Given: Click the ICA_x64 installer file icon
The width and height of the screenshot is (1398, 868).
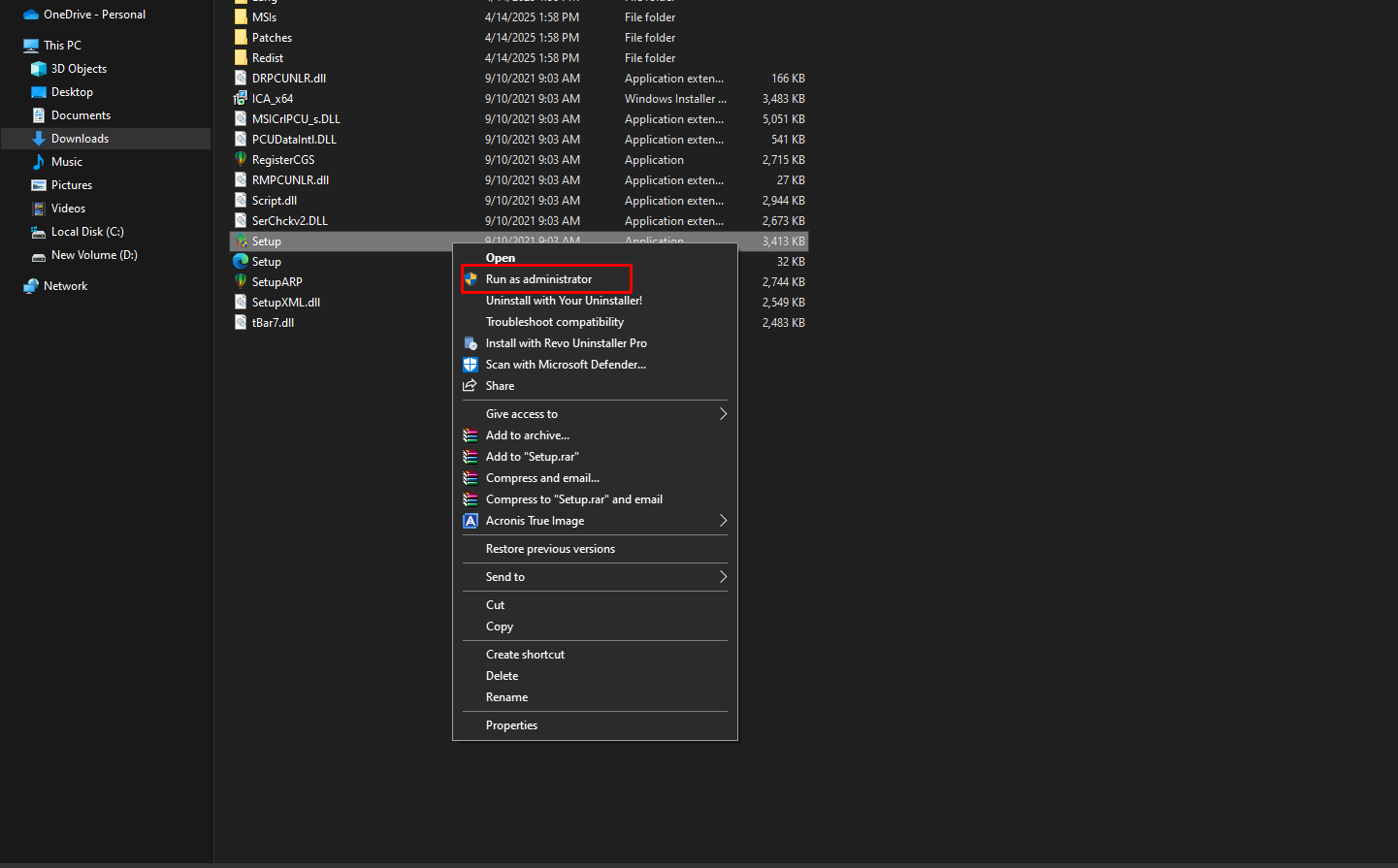Looking at the screenshot, I should click(x=241, y=99).
